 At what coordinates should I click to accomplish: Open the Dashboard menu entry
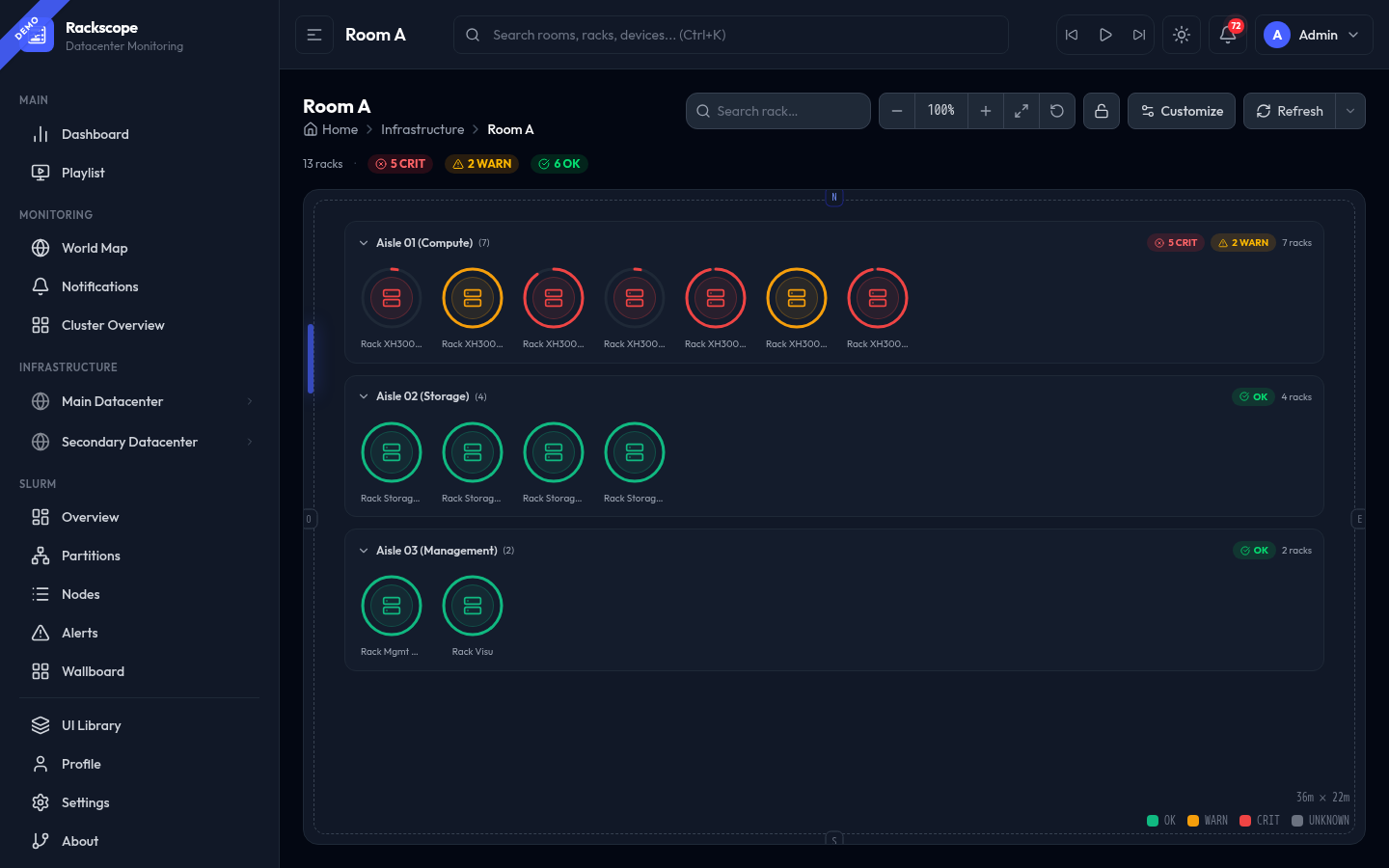click(94, 134)
